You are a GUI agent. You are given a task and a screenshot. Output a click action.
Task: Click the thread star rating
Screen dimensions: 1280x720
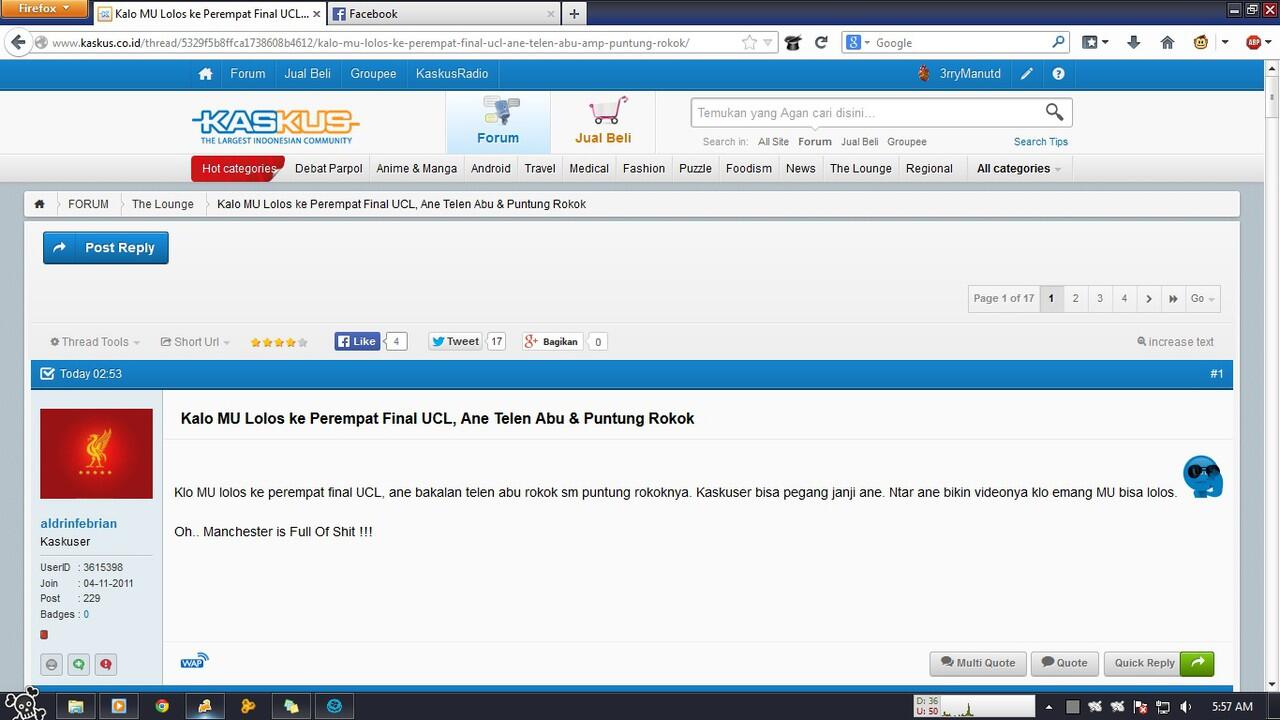tap(278, 342)
